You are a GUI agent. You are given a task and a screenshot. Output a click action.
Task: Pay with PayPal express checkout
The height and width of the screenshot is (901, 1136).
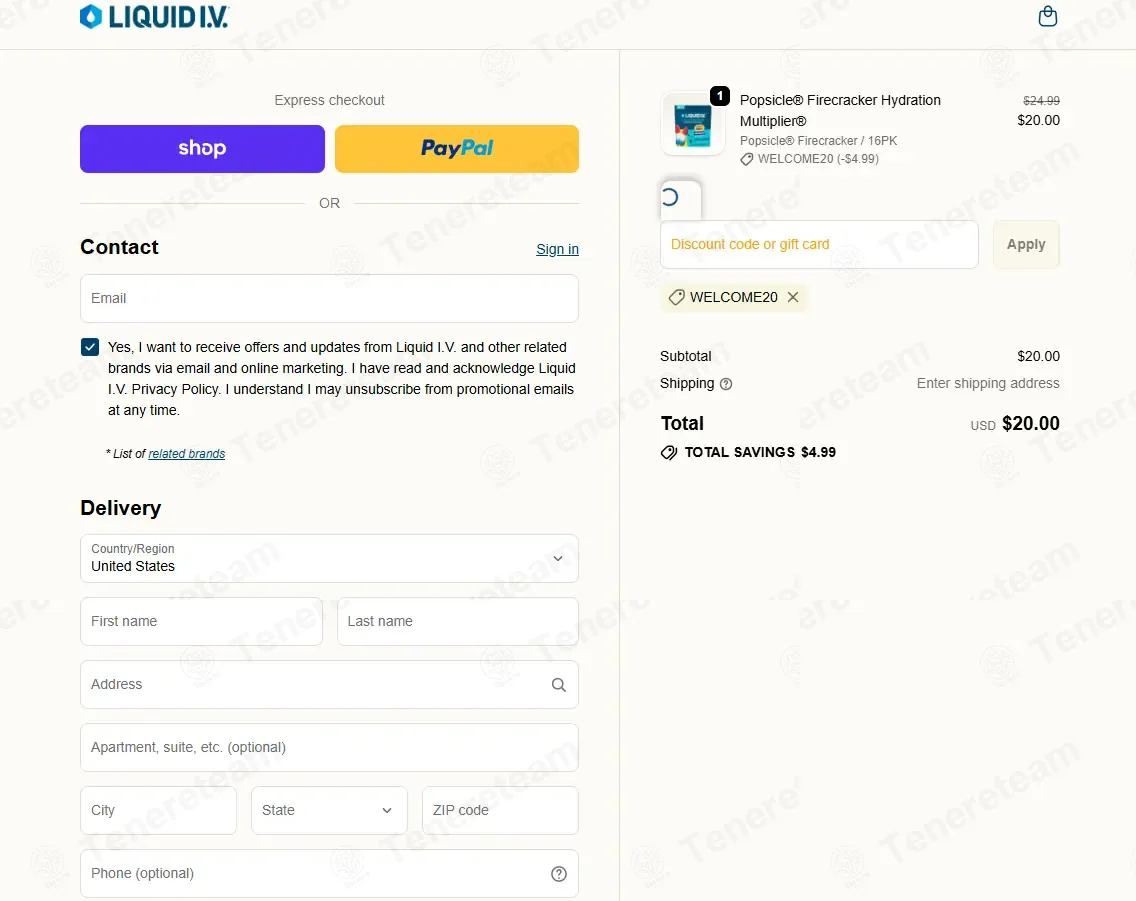[x=456, y=149]
